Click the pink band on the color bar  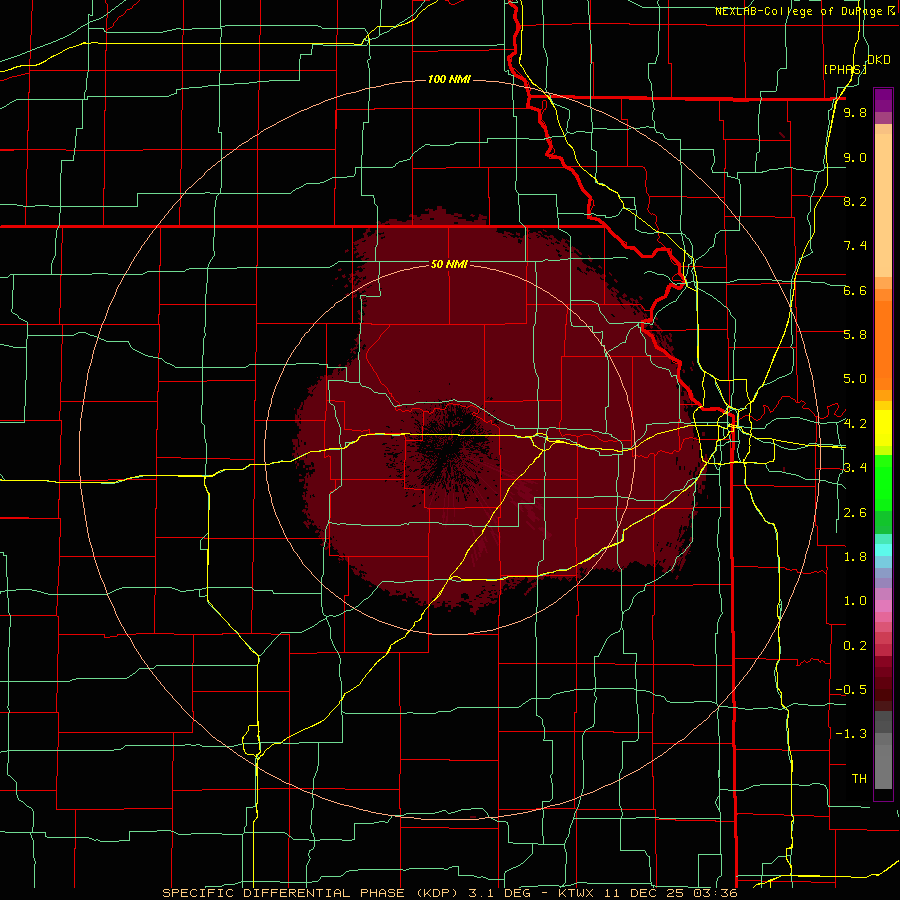pos(883,606)
